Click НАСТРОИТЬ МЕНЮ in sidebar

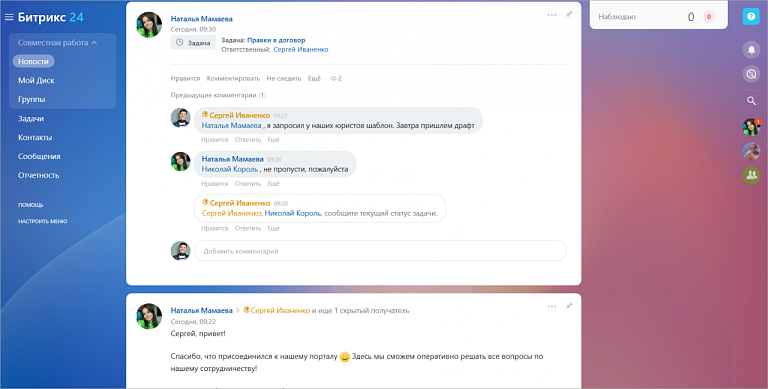(43, 221)
